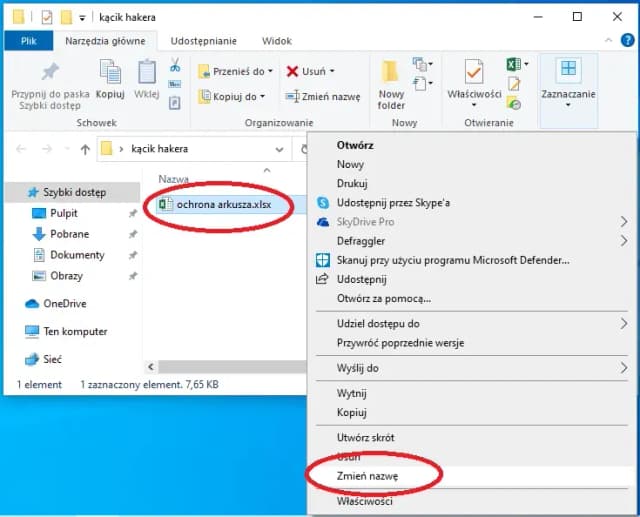Expand the Kopiuj do dropdown

263,97
